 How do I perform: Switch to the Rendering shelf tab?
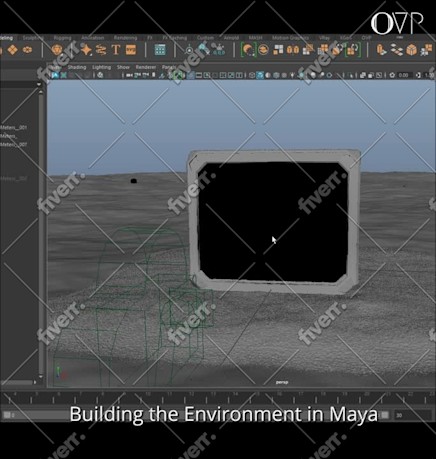click(x=125, y=38)
